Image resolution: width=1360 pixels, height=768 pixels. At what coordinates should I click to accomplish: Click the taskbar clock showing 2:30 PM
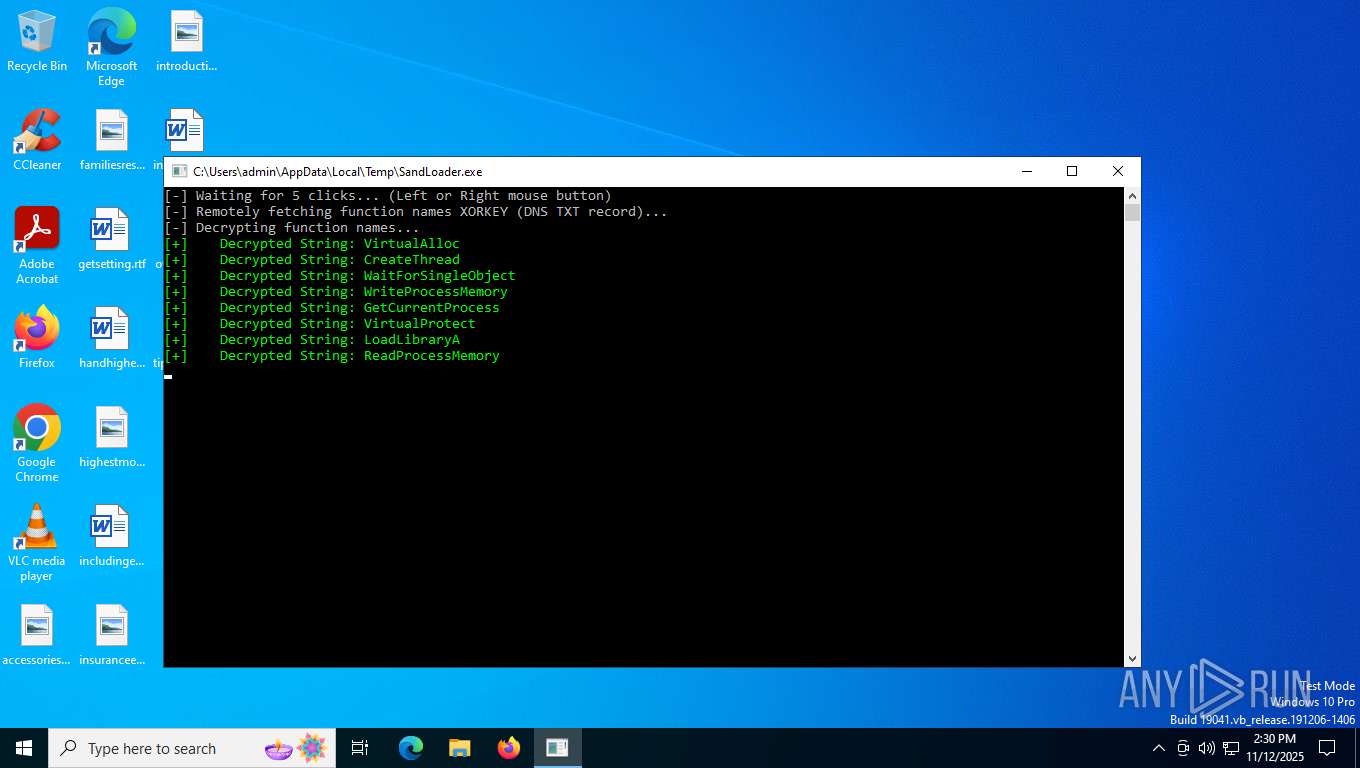[1275, 748]
